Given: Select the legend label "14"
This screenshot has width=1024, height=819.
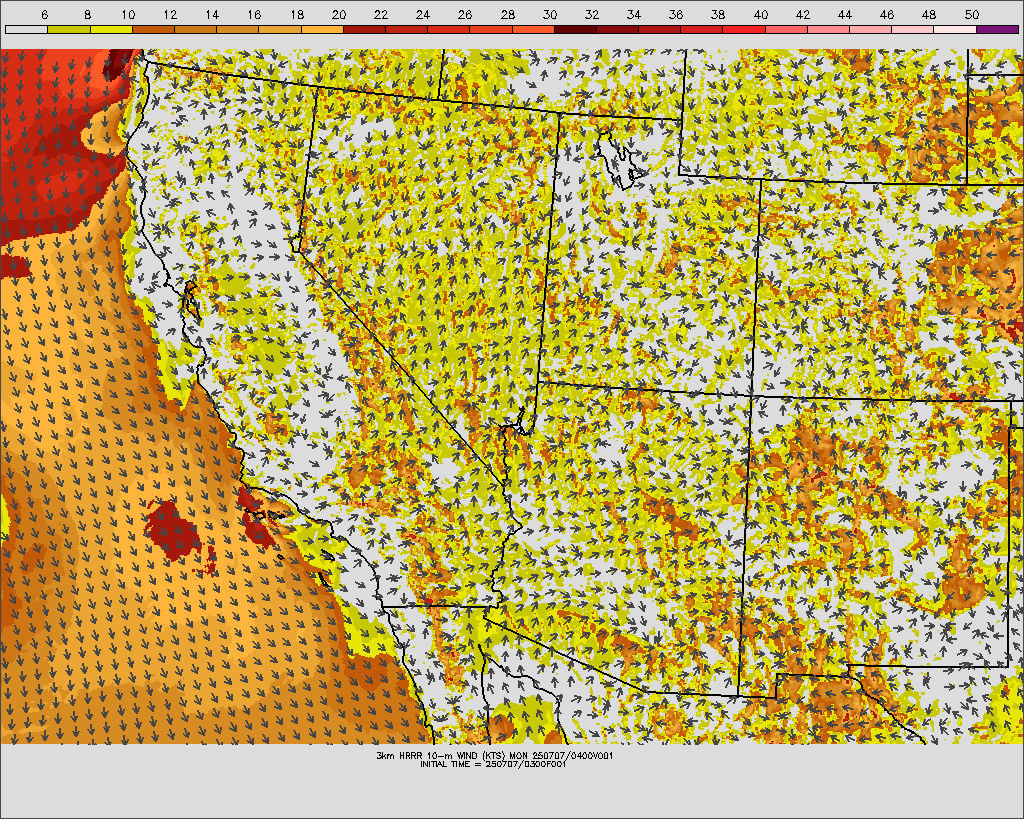Looking at the screenshot, I should (212, 14).
